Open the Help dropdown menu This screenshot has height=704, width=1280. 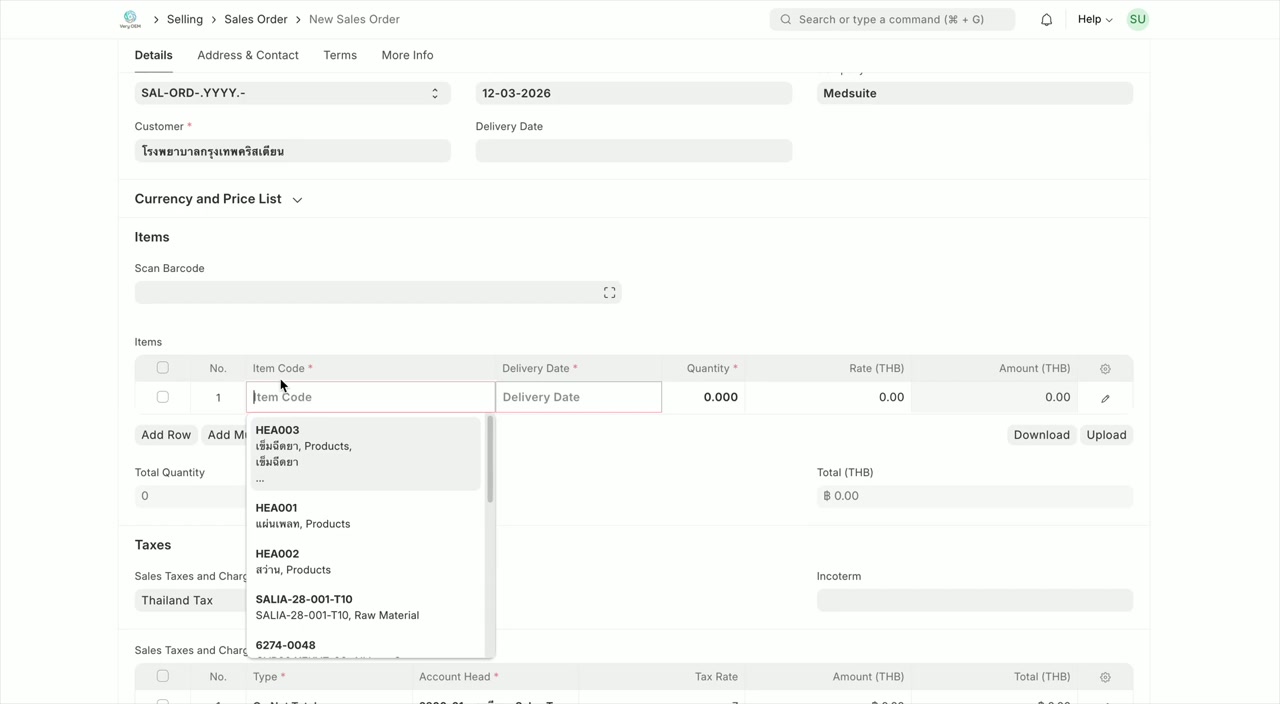(x=1094, y=19)
